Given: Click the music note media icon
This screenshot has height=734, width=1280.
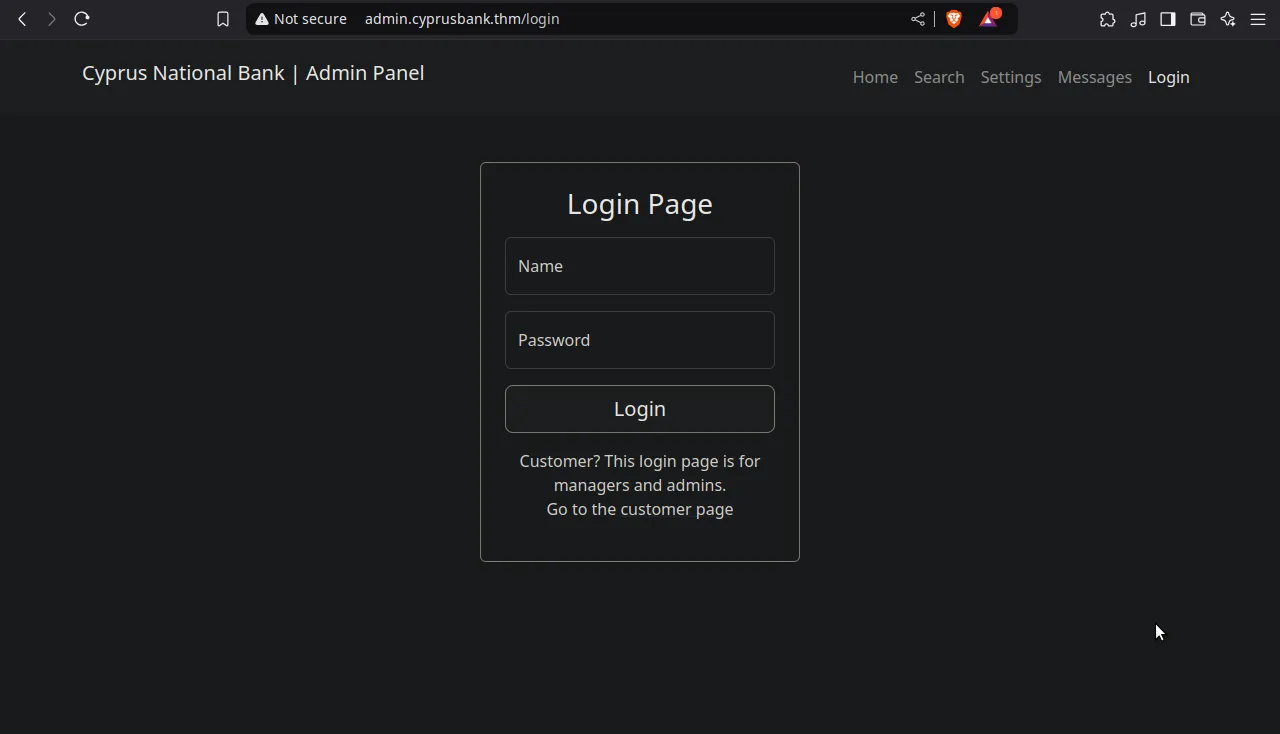Looking at the screenshot, I should coord(1138,19).
